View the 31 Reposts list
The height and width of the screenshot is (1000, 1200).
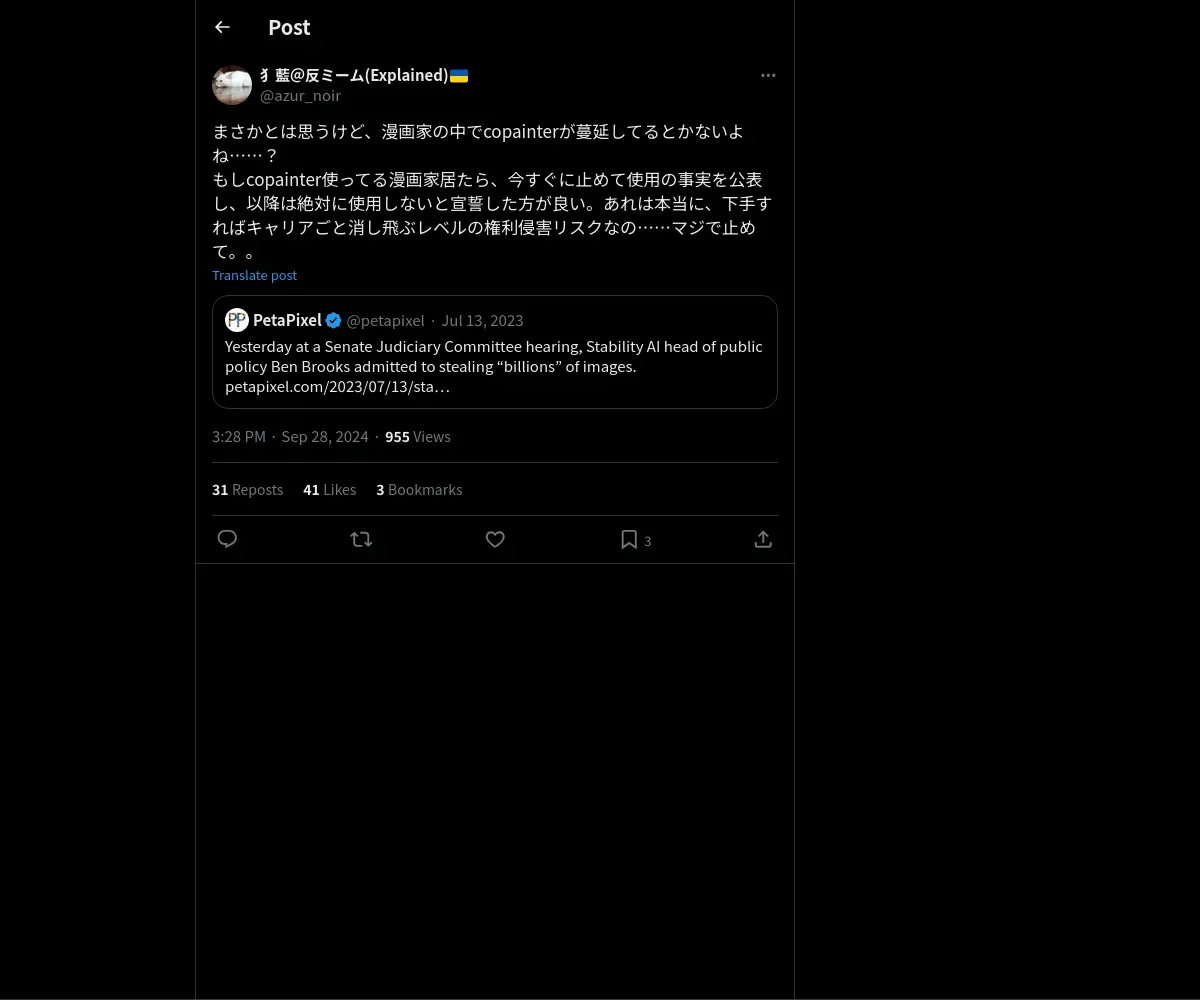[x=247, y=489]
